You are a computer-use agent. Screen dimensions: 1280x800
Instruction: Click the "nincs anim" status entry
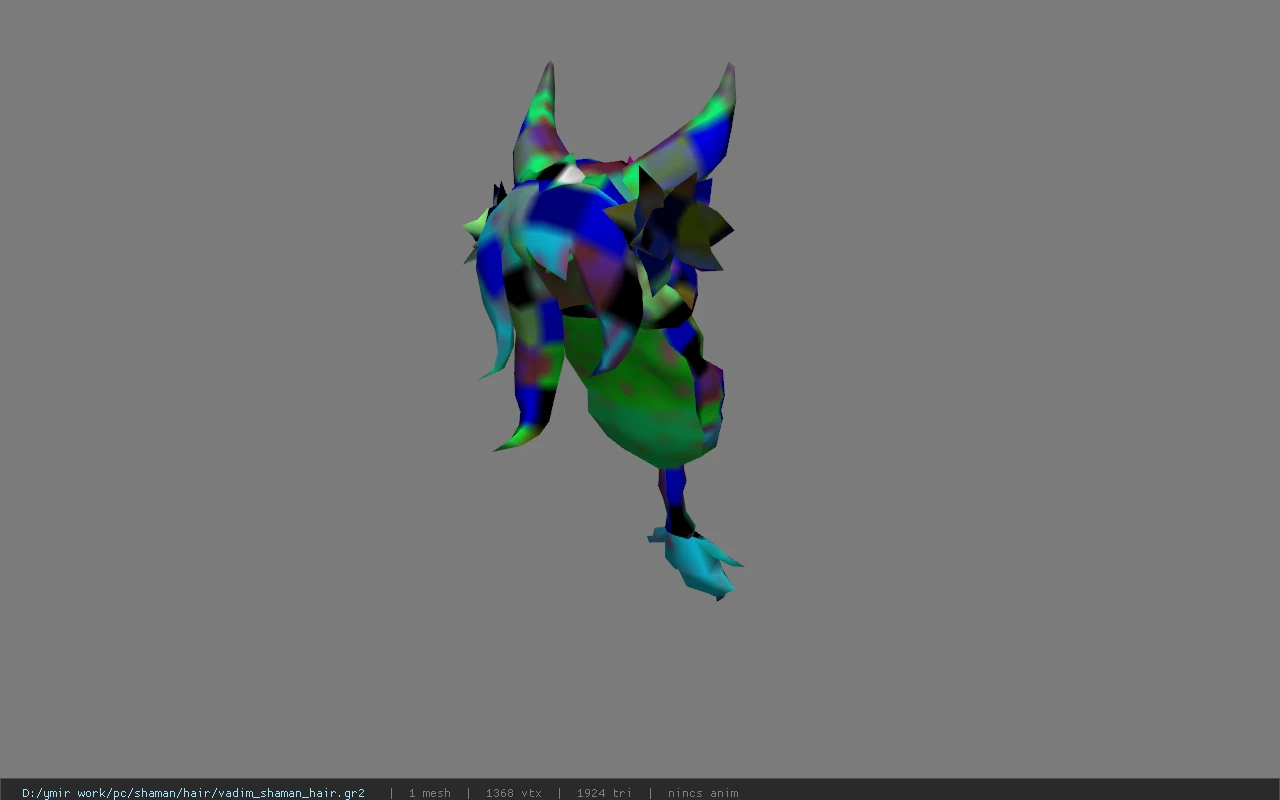click(703, 793)
